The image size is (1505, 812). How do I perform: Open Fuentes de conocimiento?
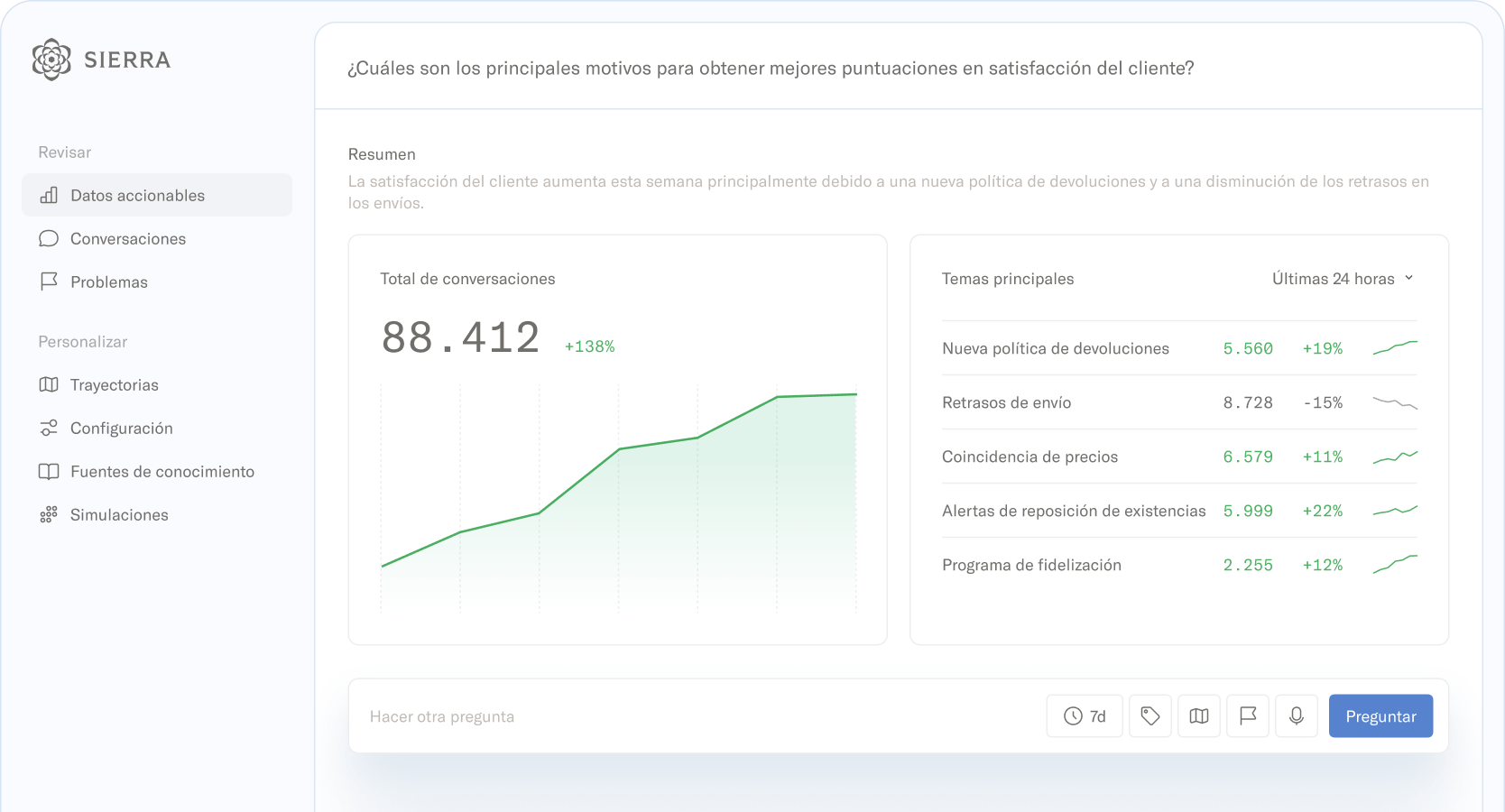point(157,471)
